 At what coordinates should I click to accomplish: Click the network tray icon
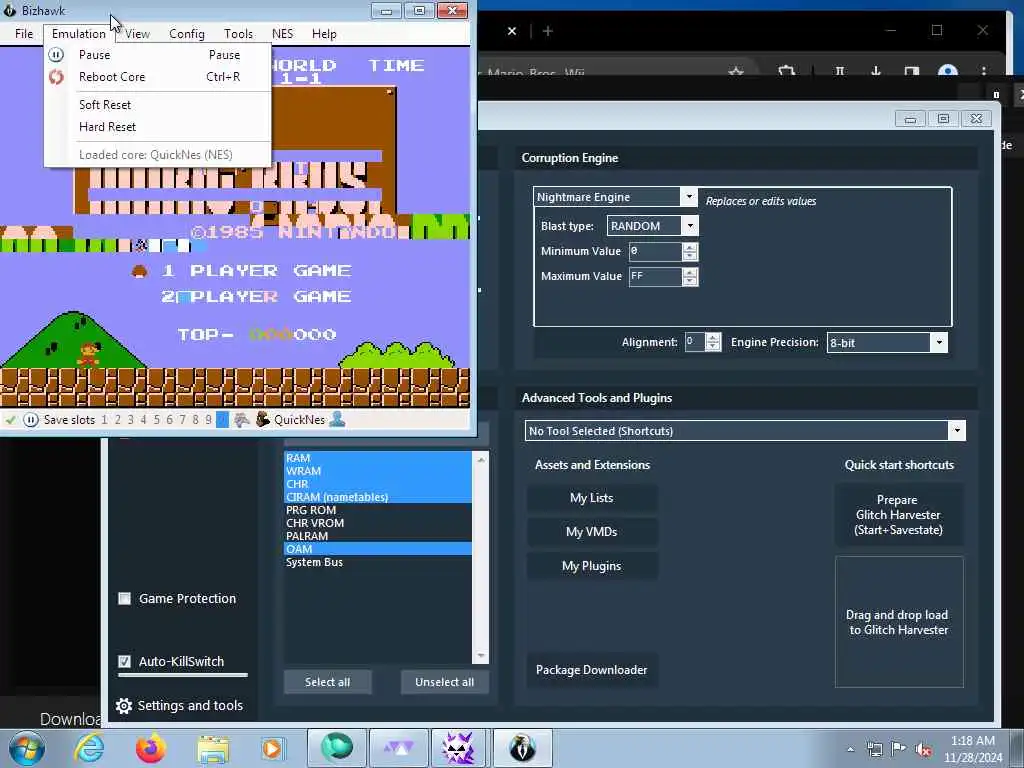tap(874, 750)
